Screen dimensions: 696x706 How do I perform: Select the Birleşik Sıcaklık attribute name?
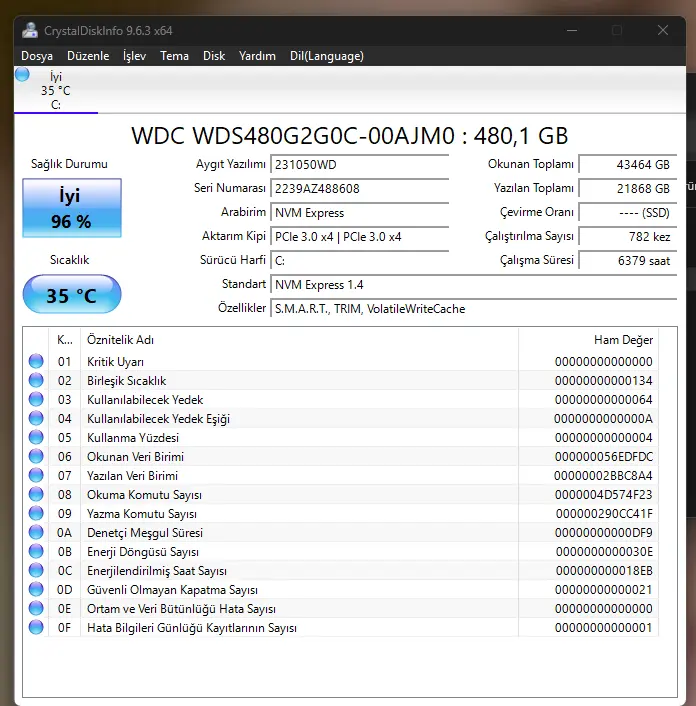(127, 380)
